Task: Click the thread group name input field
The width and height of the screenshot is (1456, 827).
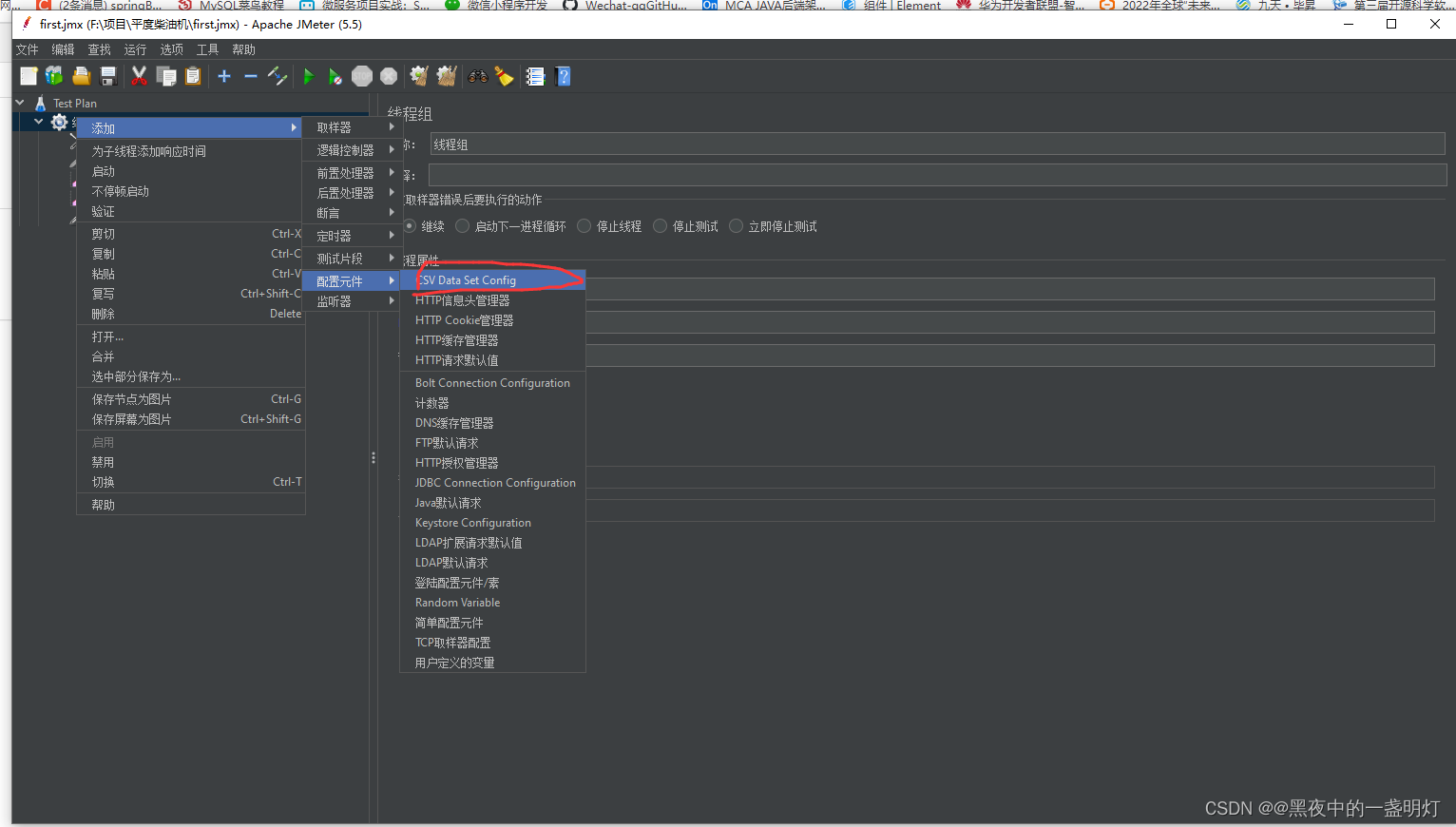Action: click(937, 144)
